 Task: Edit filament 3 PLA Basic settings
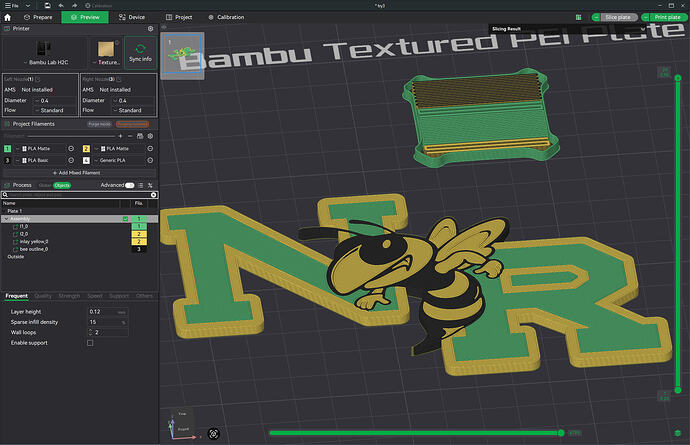click(71, 160)
